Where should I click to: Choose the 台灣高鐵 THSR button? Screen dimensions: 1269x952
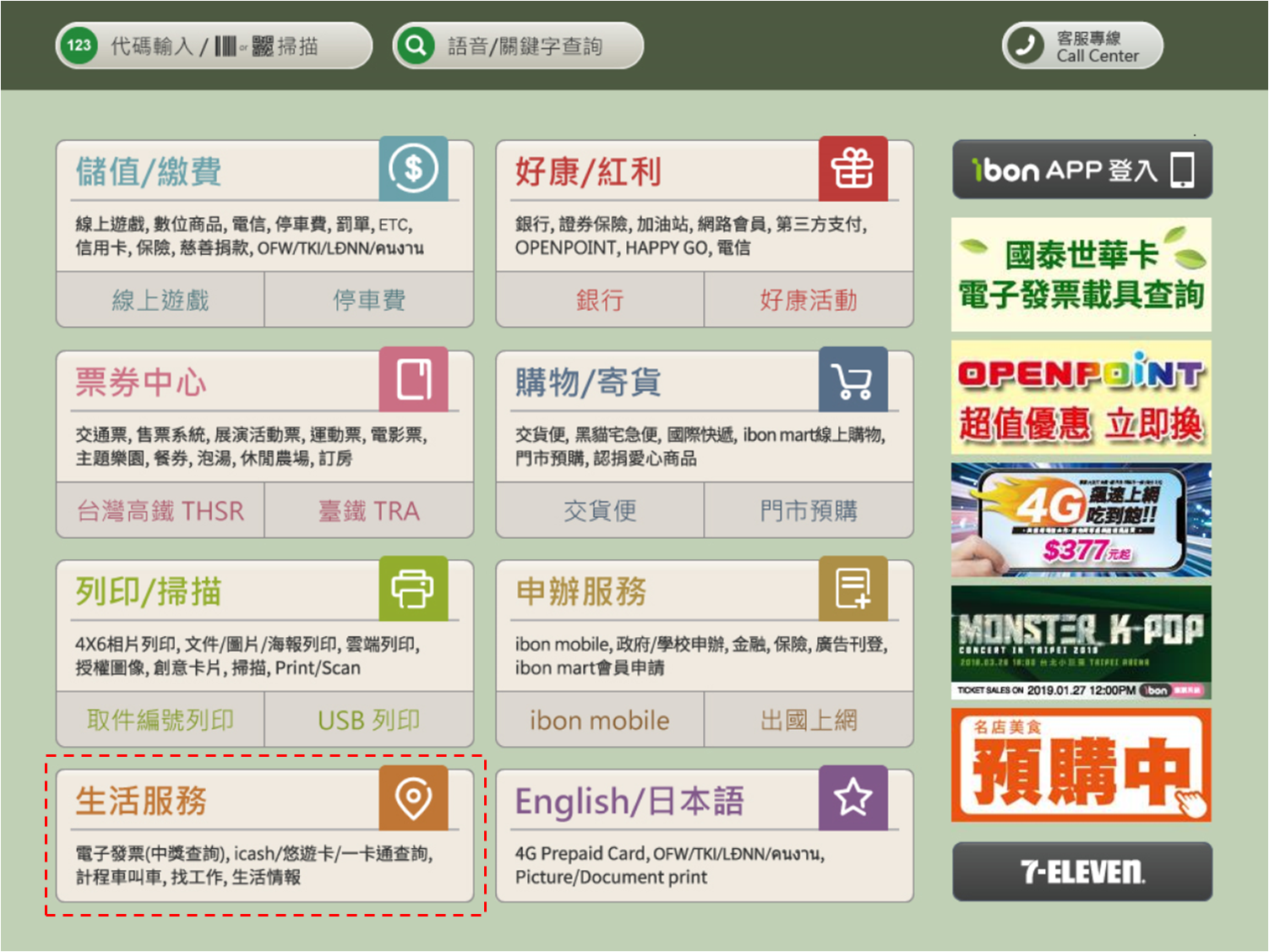[161, 510]
